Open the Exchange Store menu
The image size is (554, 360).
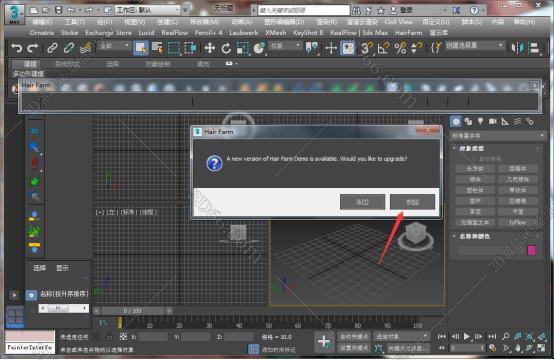(108, 33)
